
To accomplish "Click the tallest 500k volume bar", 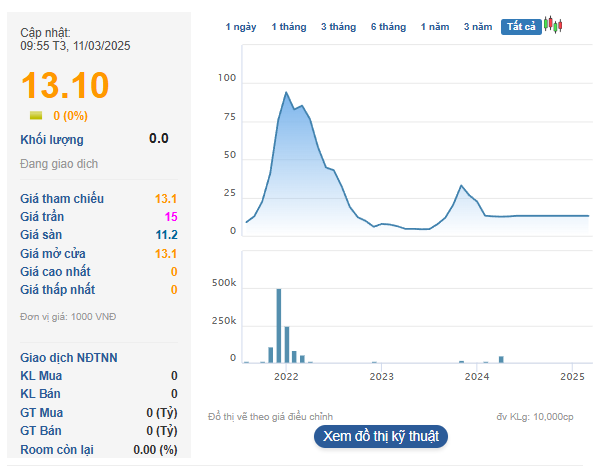I will (279, 326).
